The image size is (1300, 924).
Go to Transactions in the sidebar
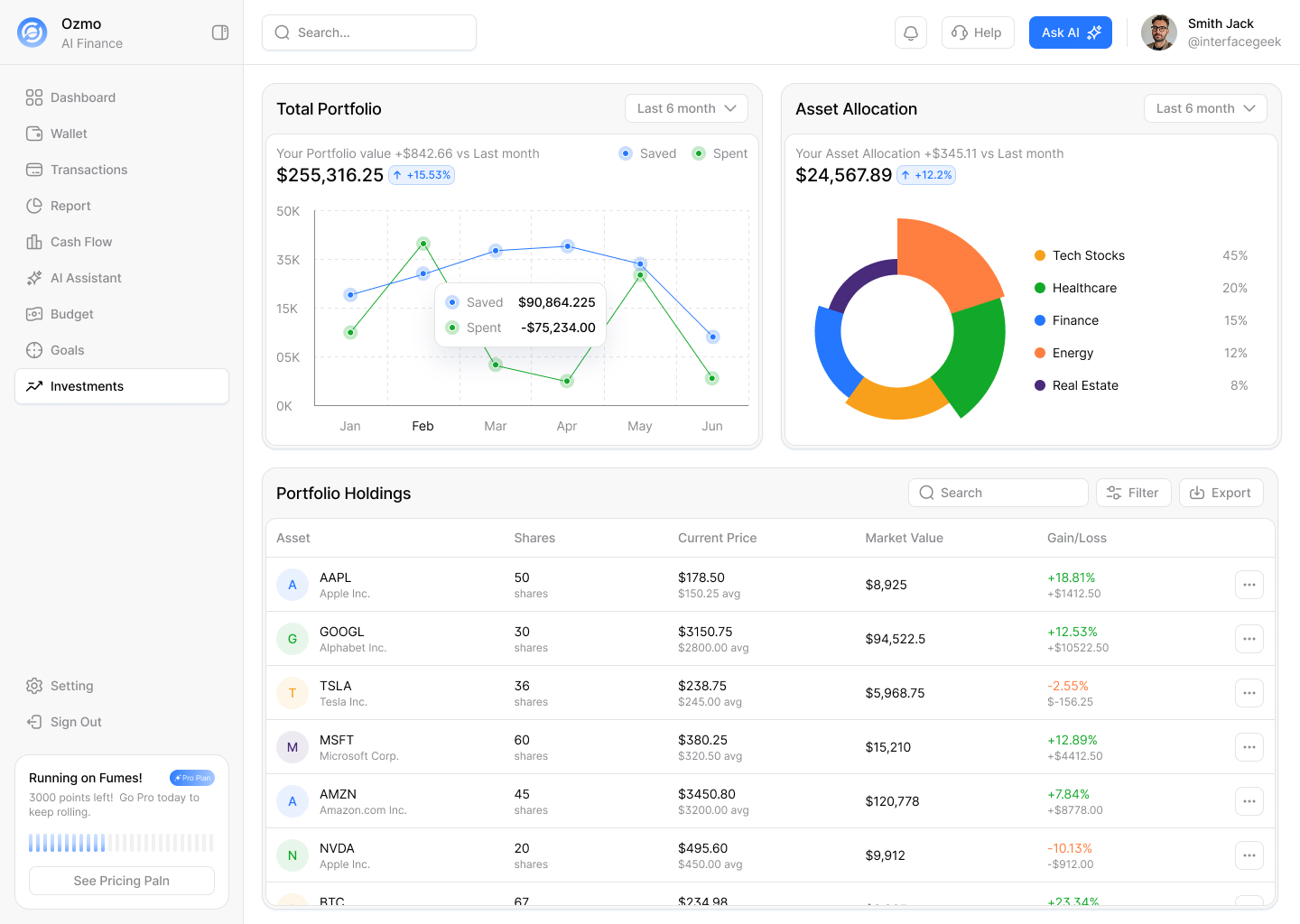[88, 170]
